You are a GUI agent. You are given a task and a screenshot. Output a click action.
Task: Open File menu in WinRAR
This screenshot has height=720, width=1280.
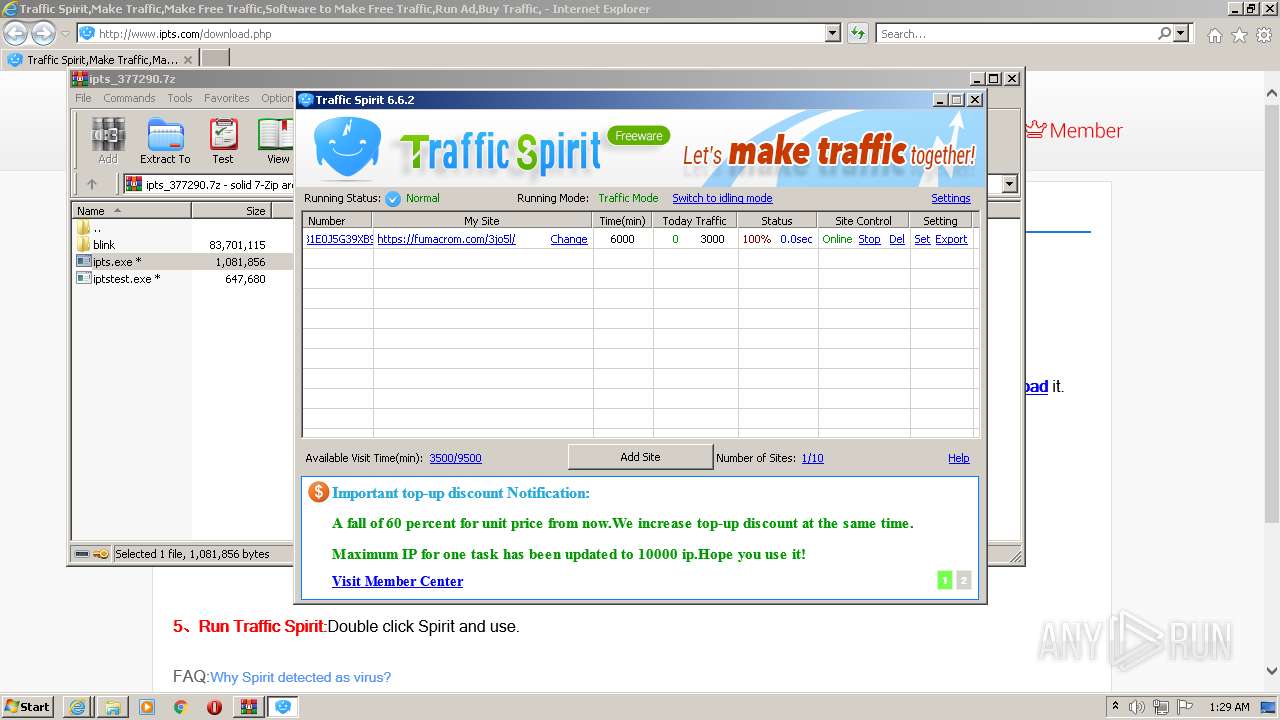83,98
